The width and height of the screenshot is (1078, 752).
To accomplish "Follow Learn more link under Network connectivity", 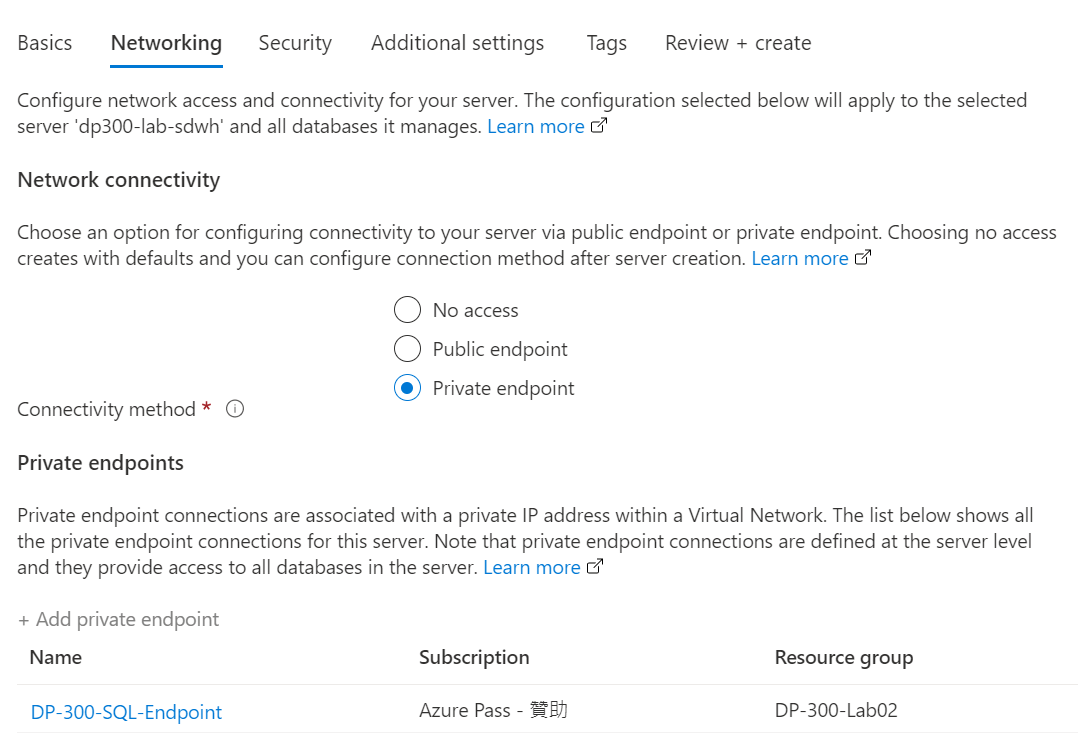I will 799,259.
